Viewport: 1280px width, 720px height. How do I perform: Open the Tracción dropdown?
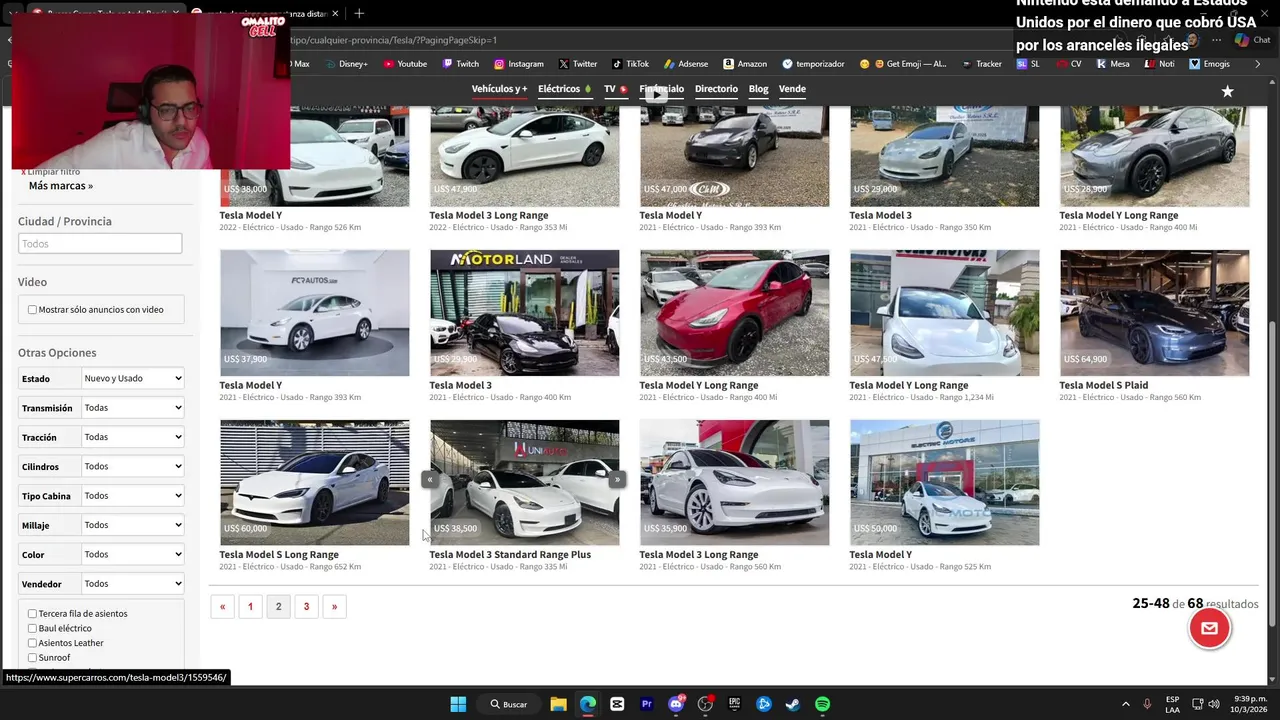(133, 437)
